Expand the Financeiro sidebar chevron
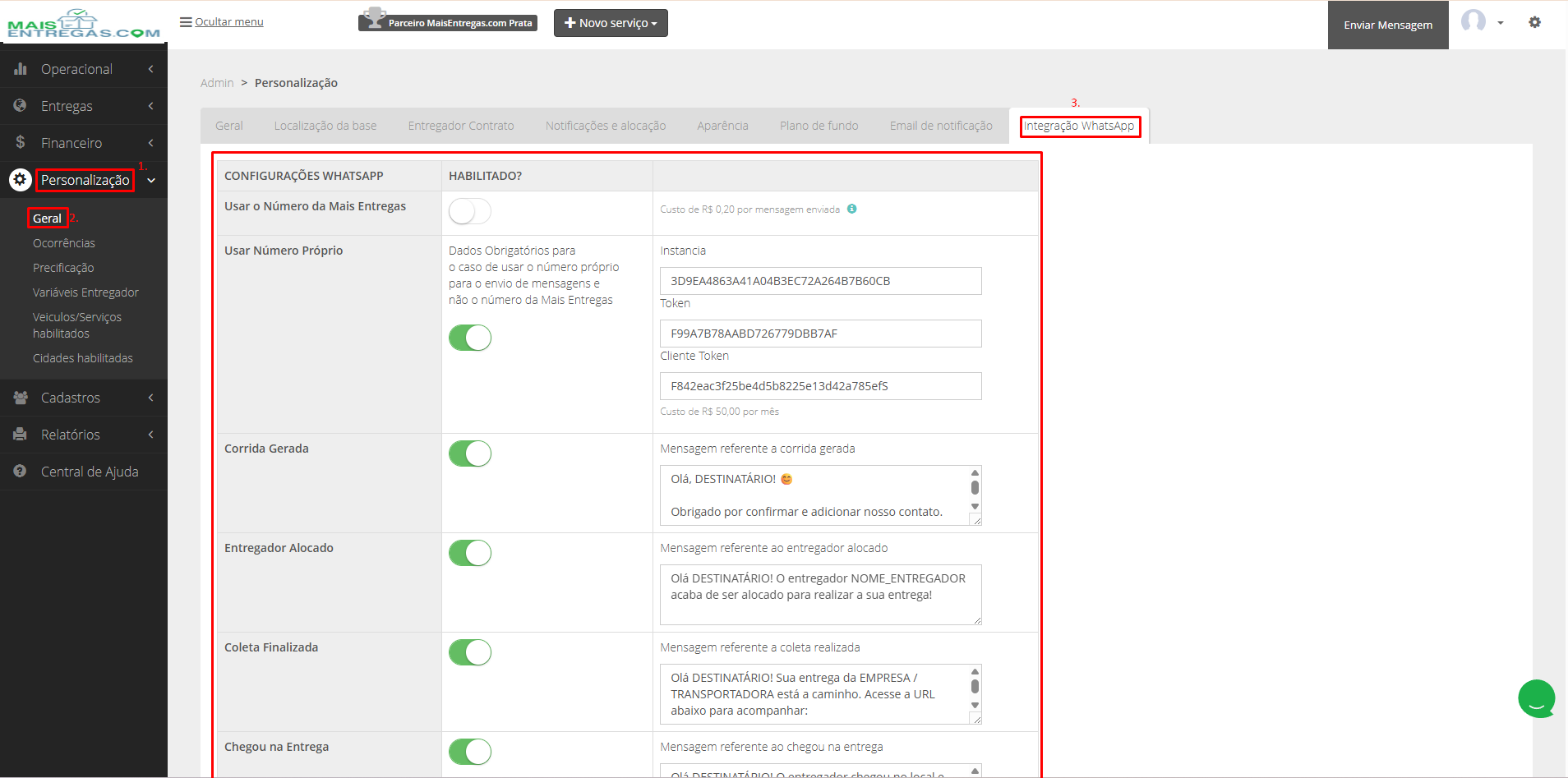 pyautogui.click(x=151, y=143)
